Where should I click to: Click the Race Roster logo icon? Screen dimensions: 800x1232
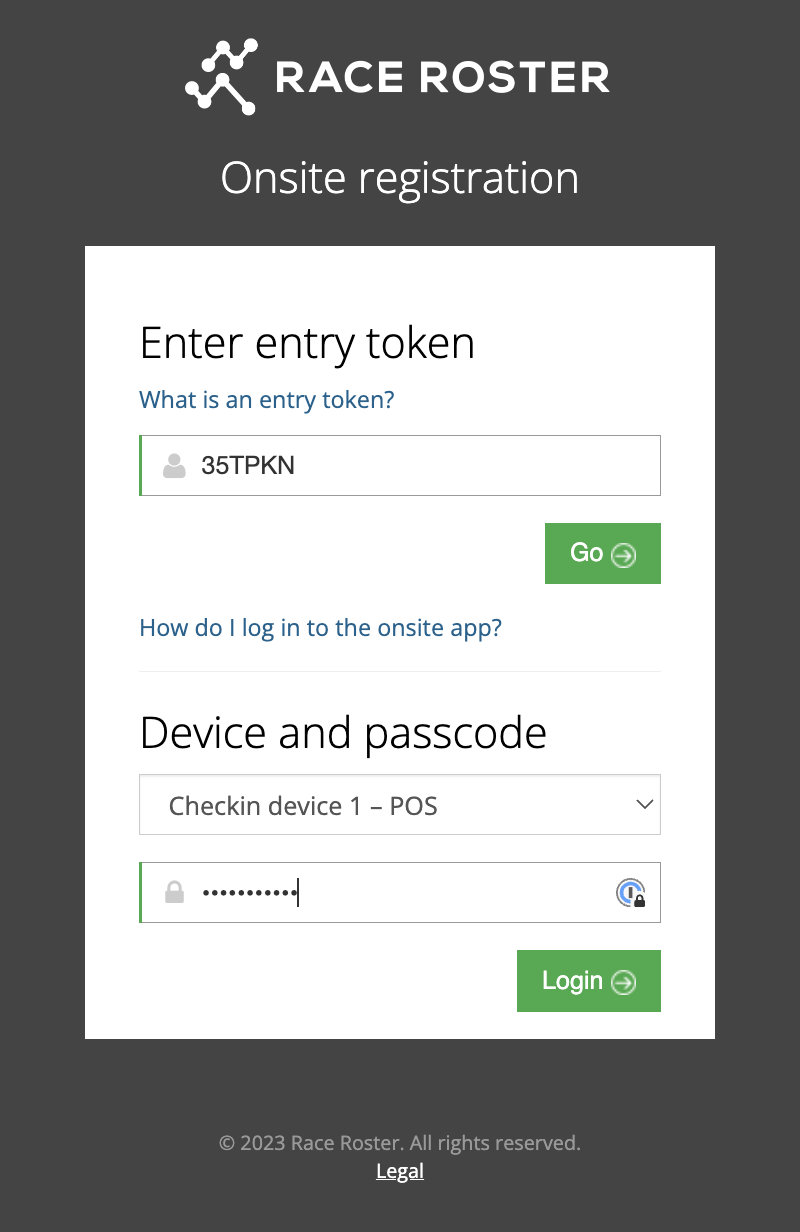pos(221,76)
